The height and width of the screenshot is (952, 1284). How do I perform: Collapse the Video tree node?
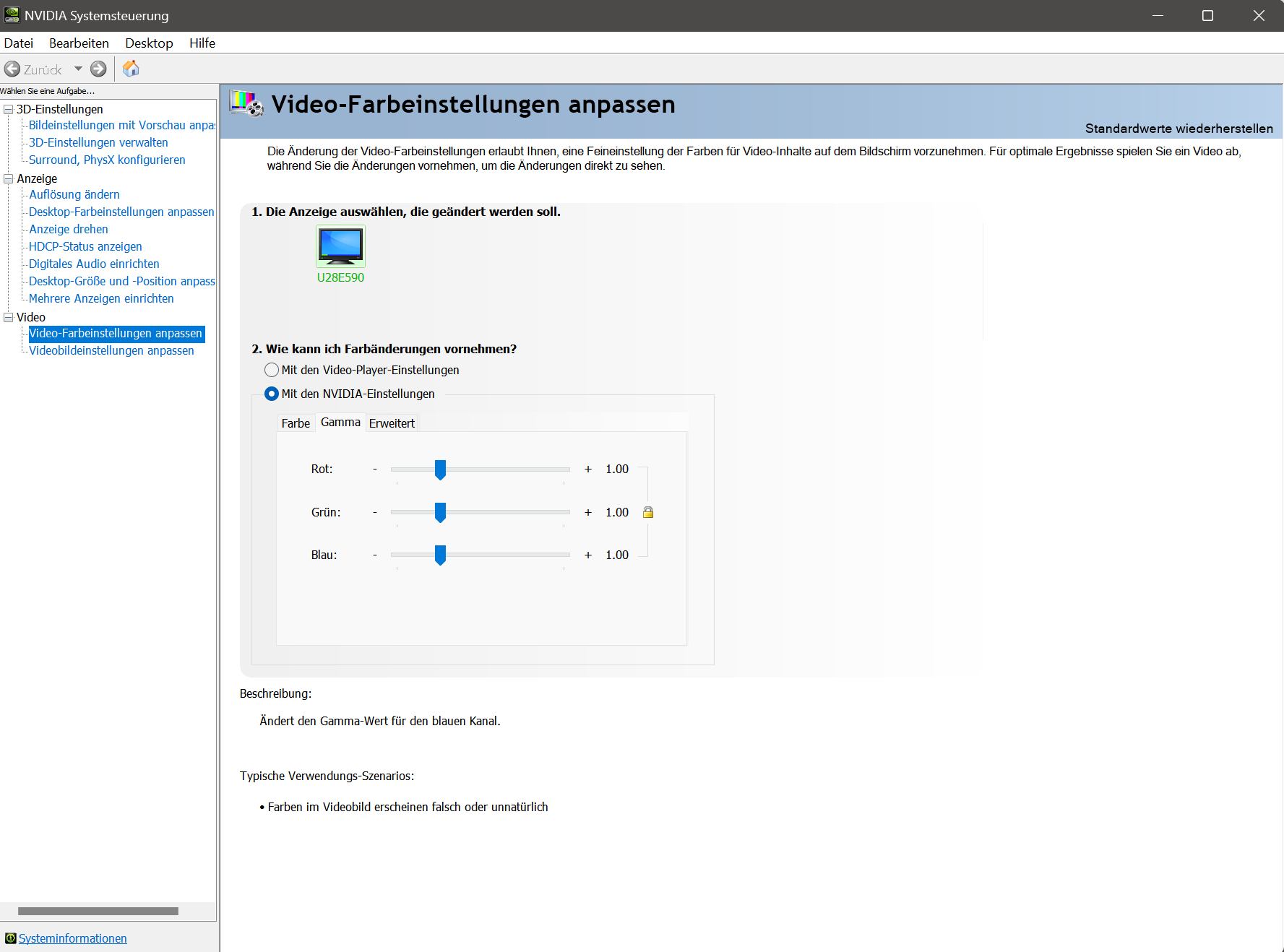point(9,317)
